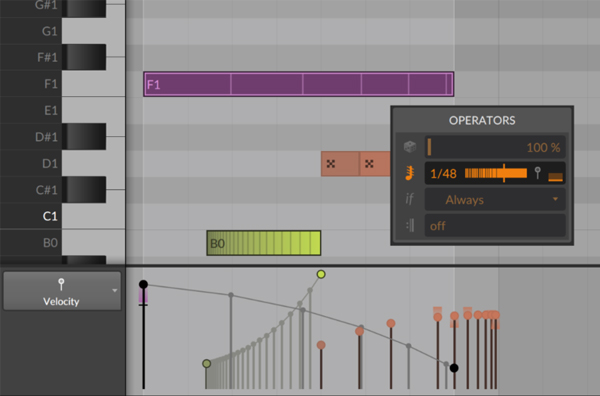Viewport: 600px width, 396px height.
Task: Click the black velocity end handle of F1
Action: tap(454, 368)
